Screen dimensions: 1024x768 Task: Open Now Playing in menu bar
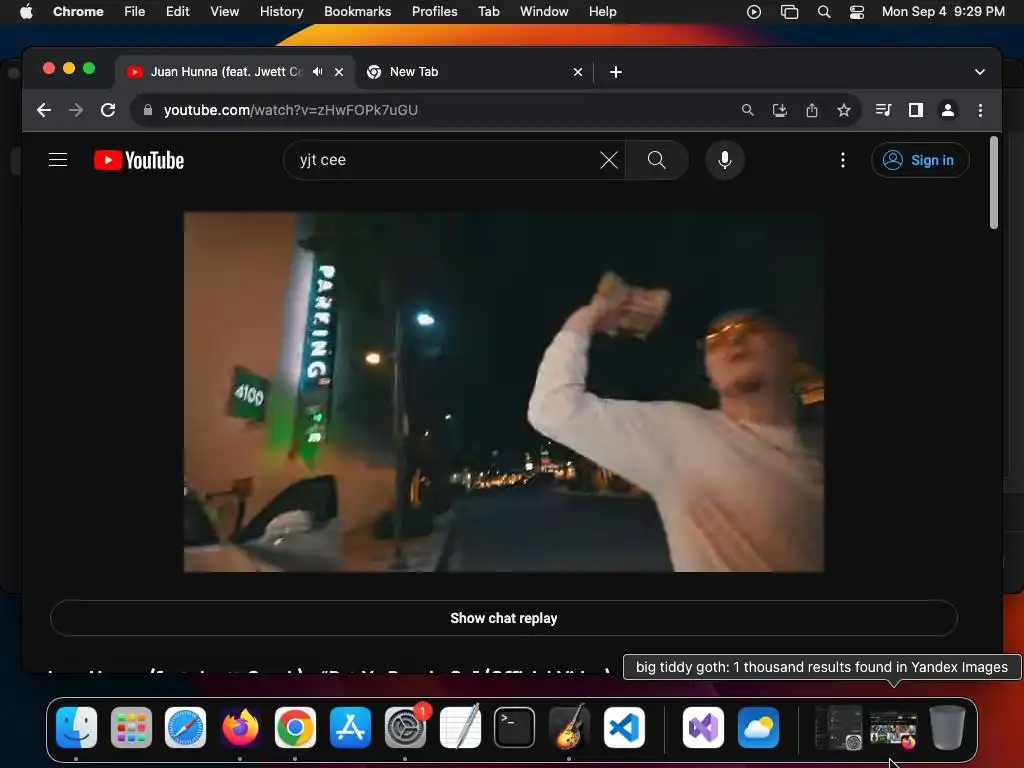[x=754, y=11]
